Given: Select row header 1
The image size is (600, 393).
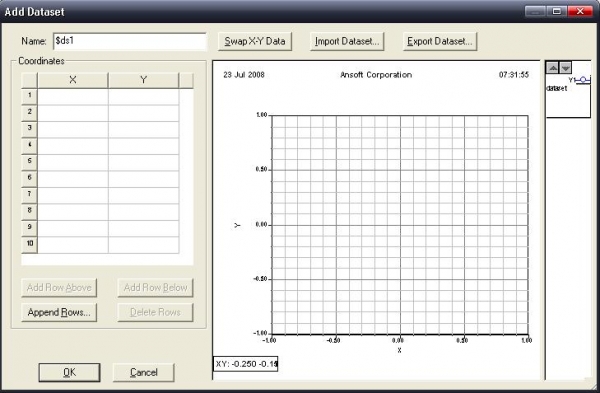Looking at the screenshot, I should pyautogui.click(x=29, y=96).
